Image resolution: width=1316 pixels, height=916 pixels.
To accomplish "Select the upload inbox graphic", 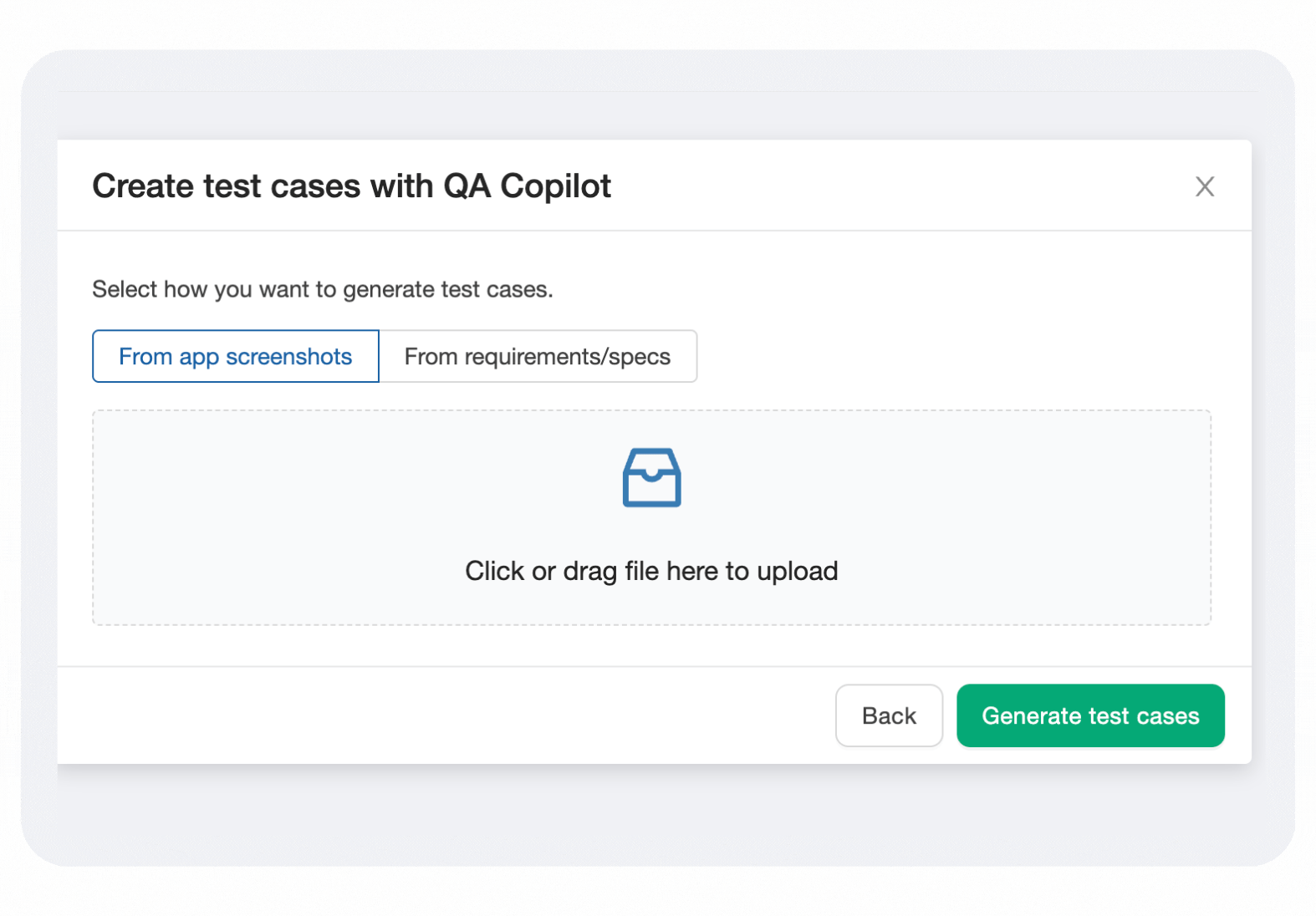I will coord(651,478).
